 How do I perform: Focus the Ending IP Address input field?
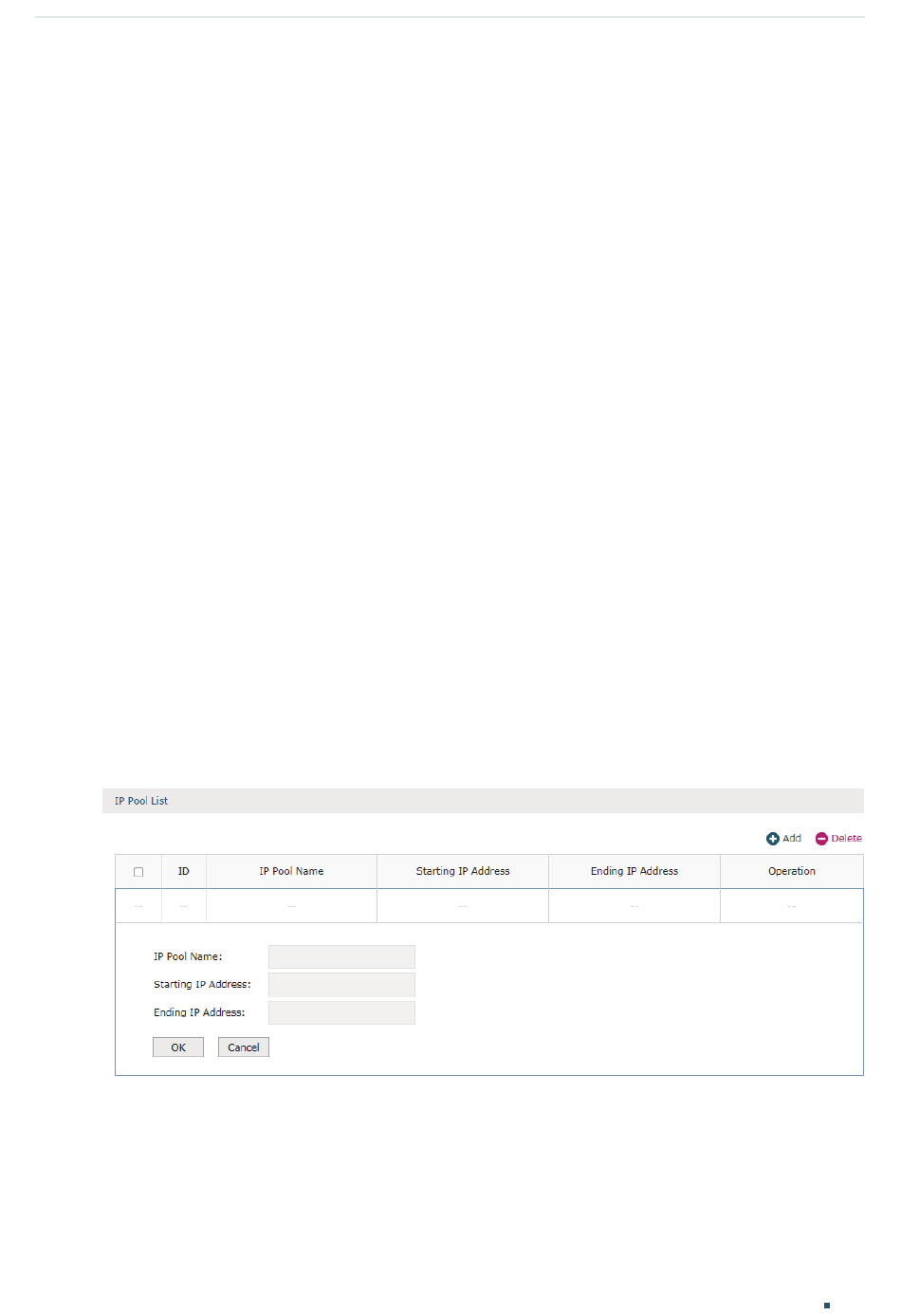pyautogui.click(x=341, y=1012)
